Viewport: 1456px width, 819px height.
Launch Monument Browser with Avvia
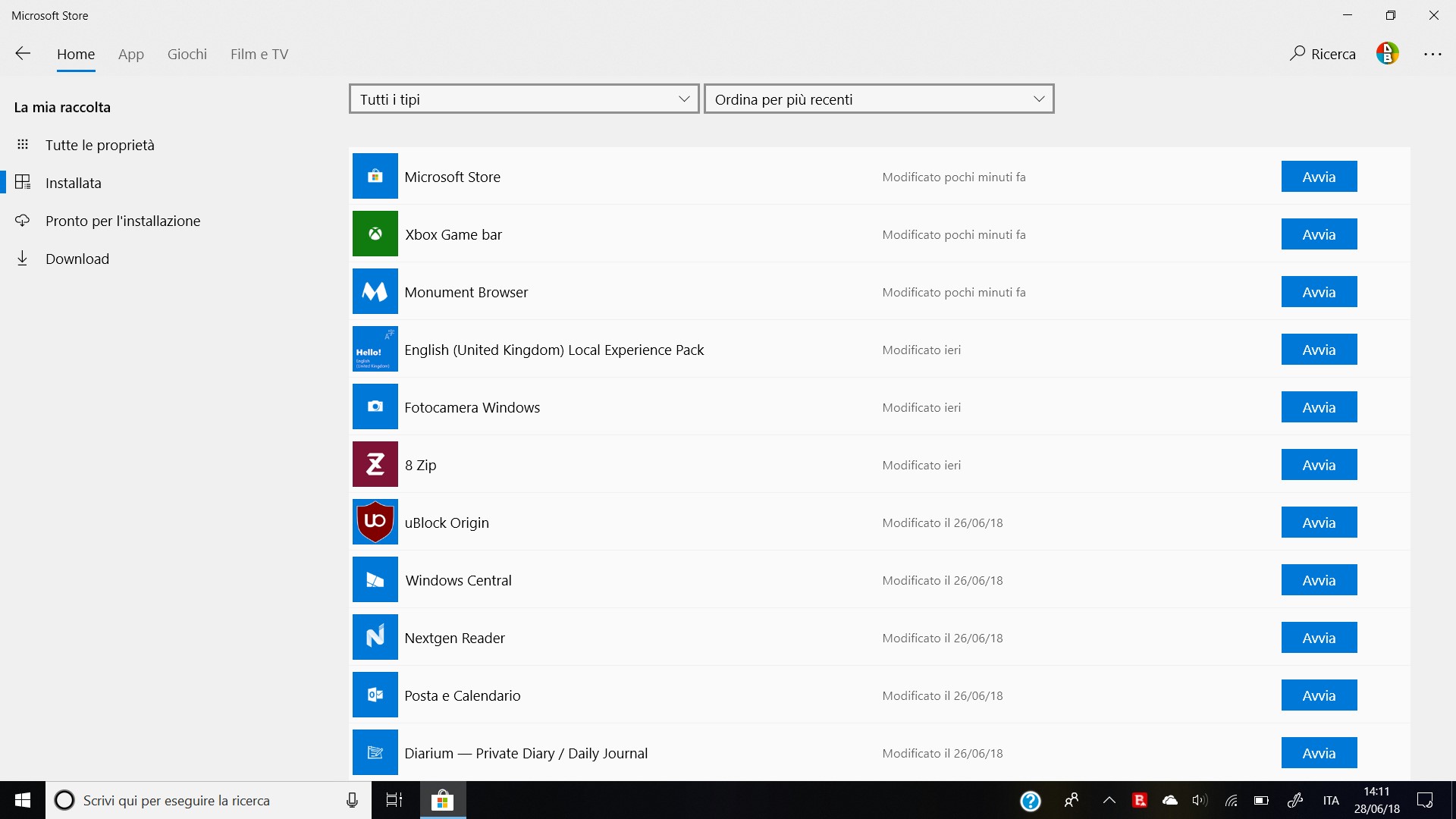click(1319, 291)
